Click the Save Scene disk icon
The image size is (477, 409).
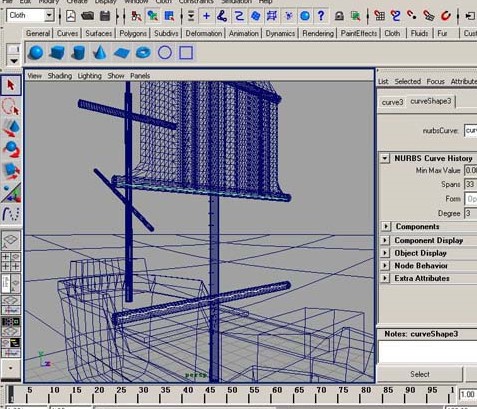tap(105, 16)
